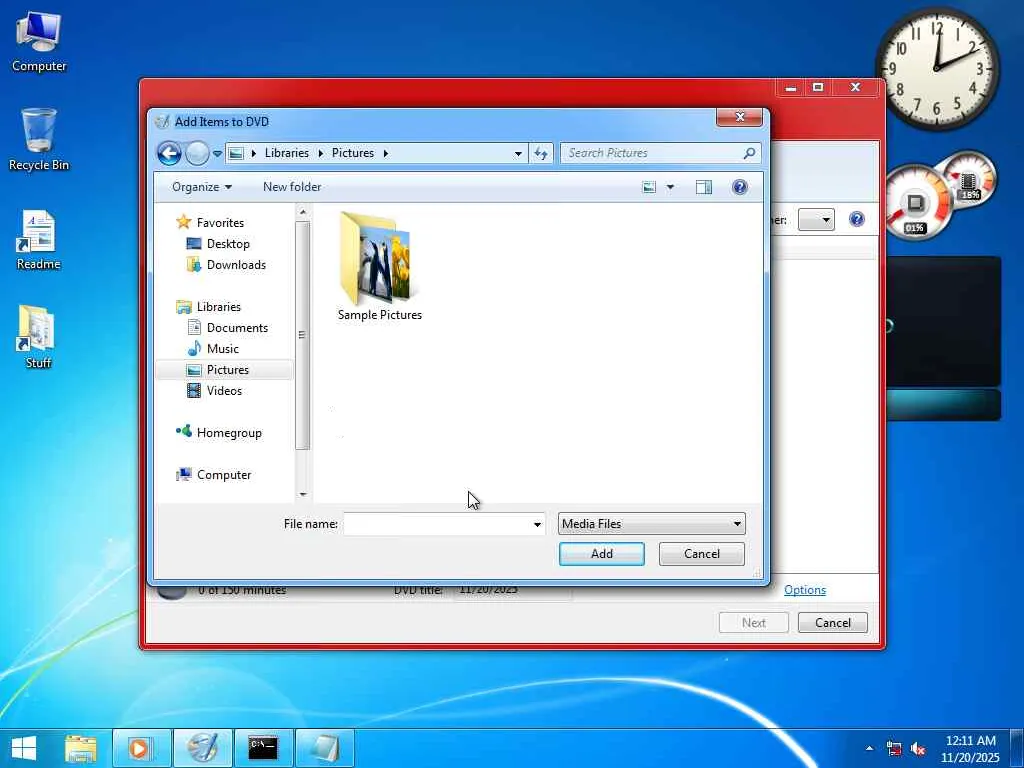Screen dimensions: 1024x768
Task: Select Pictures library in sidebar
Action: tap(225, 370)
